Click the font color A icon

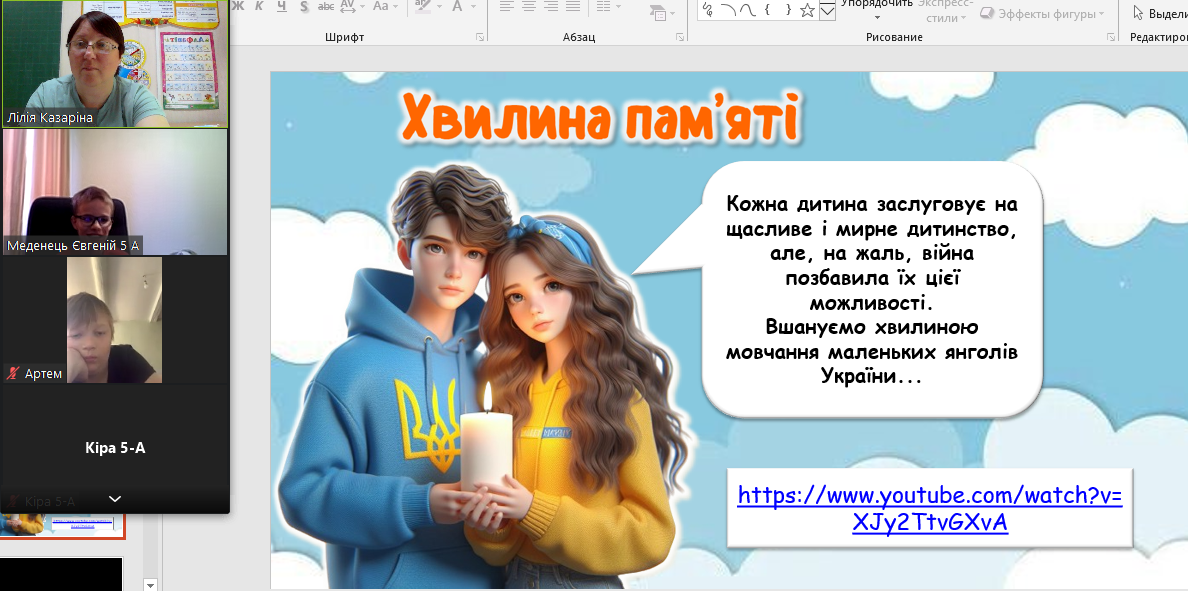tap(458, 6)
